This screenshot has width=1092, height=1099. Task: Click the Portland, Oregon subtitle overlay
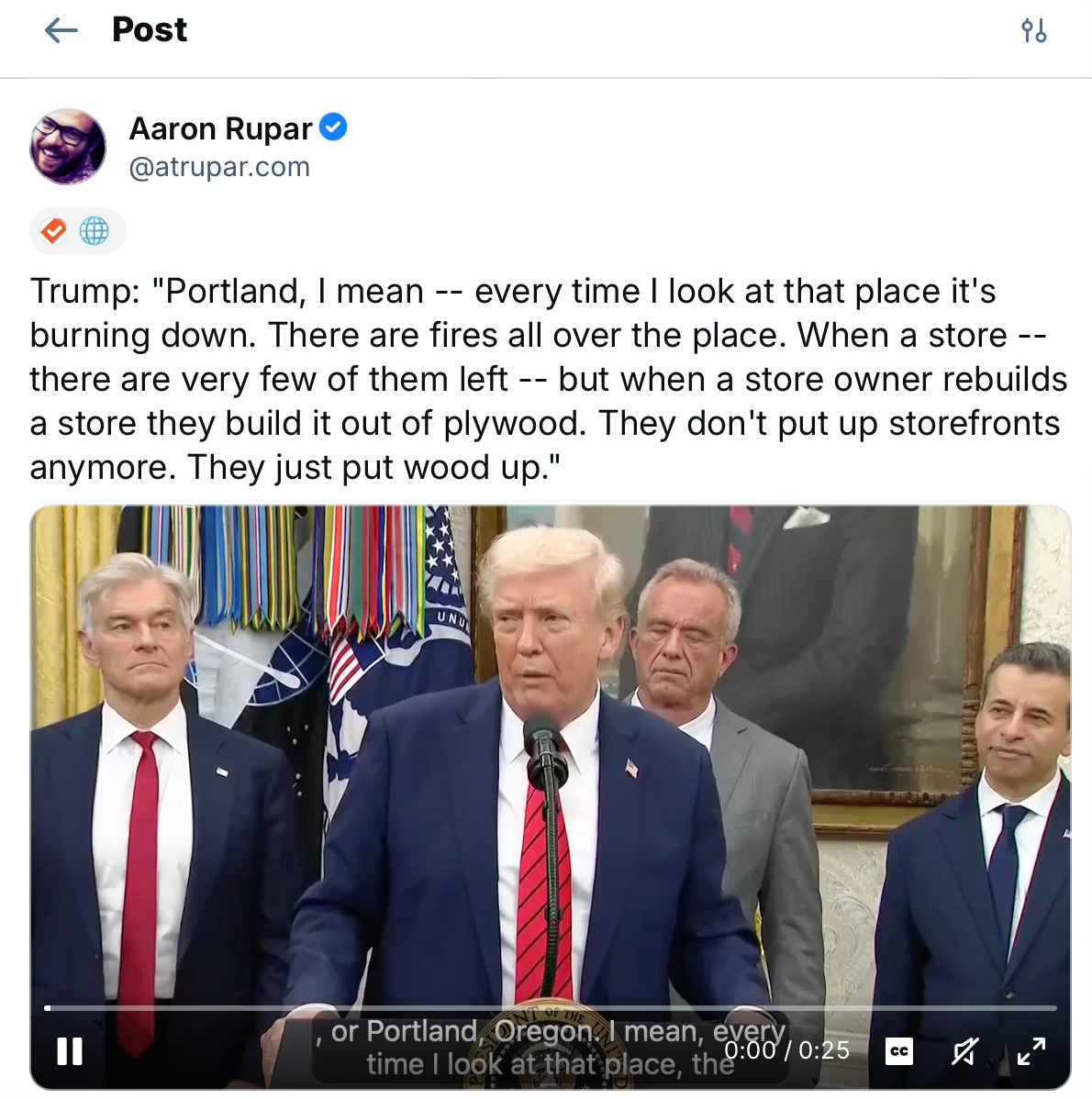click(551, 1048)
